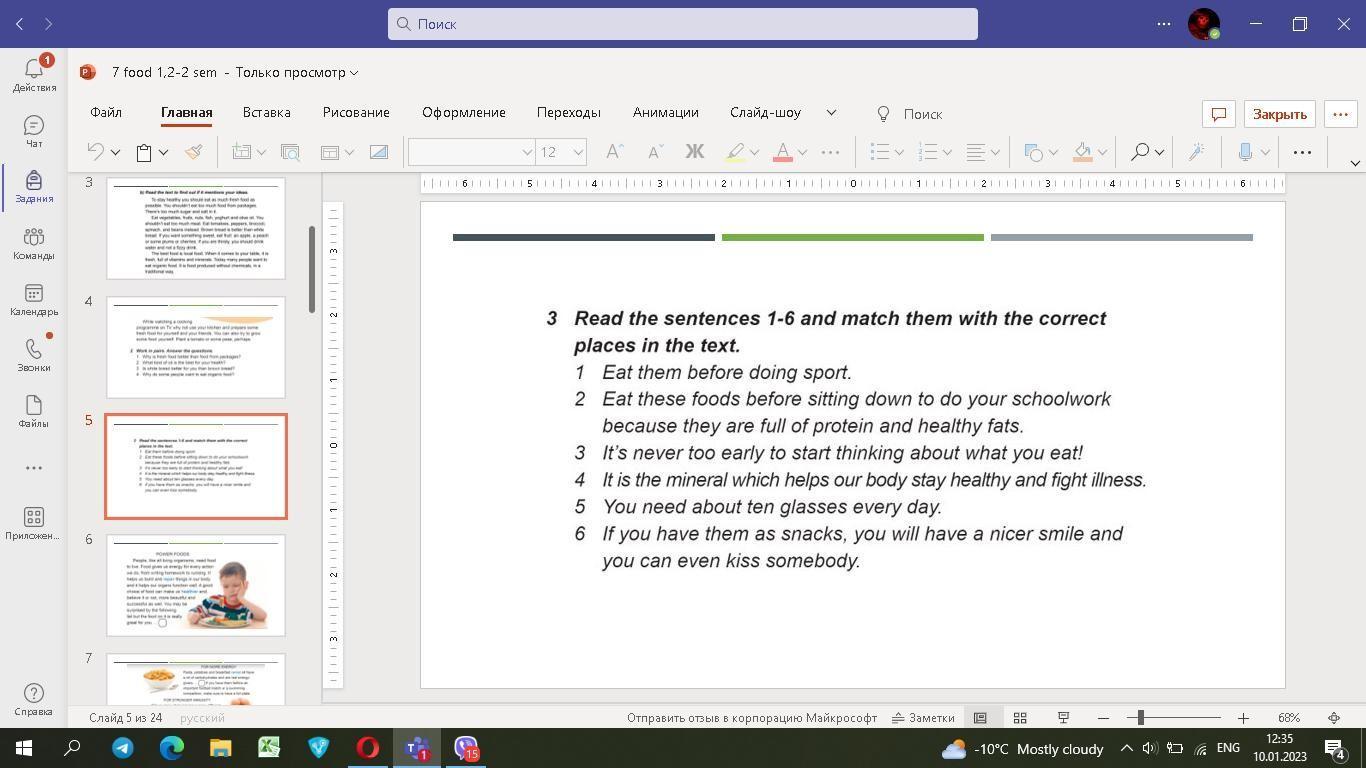Open Звонки in the Teams sidebar

click(x=34, y=355)
